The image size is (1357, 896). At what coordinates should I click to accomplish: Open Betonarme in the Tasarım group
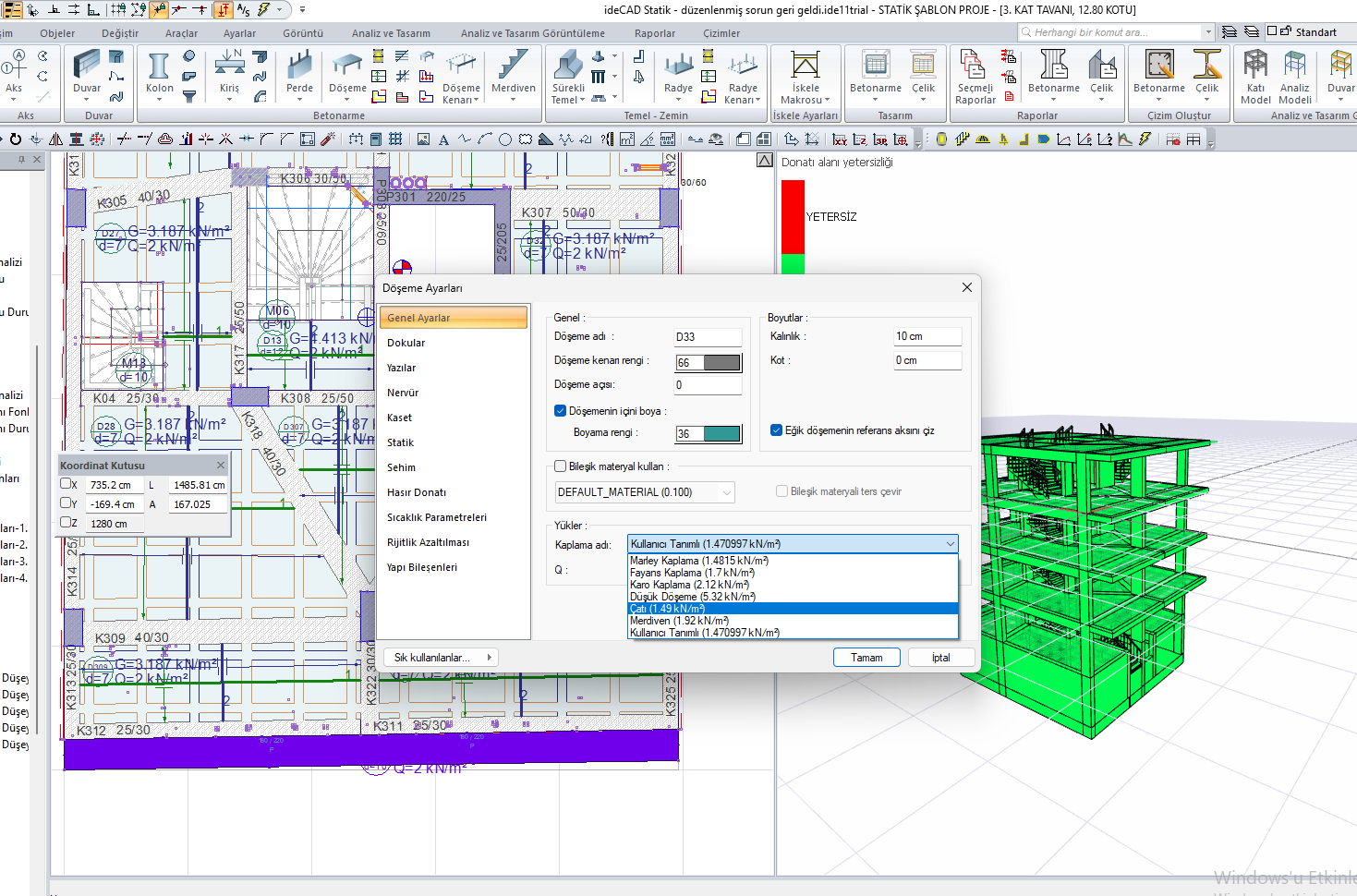coord(875,74)
